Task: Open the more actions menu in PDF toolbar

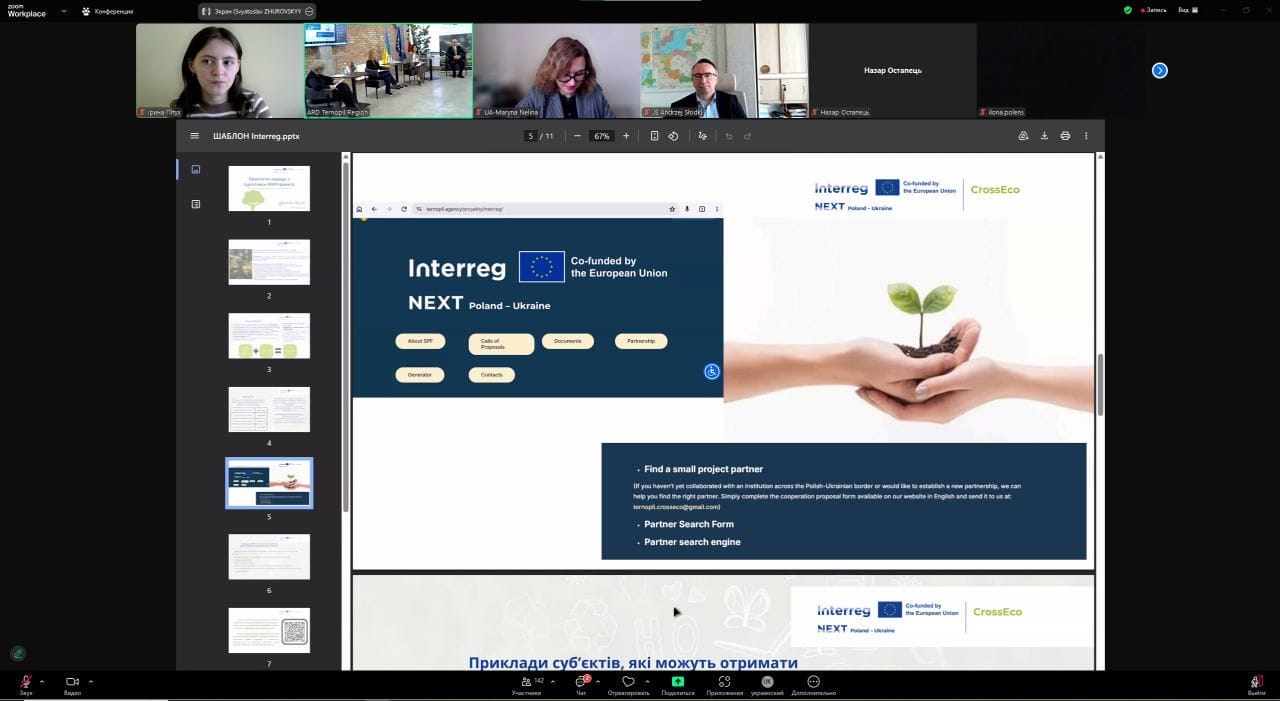Action: point(1086,136)
